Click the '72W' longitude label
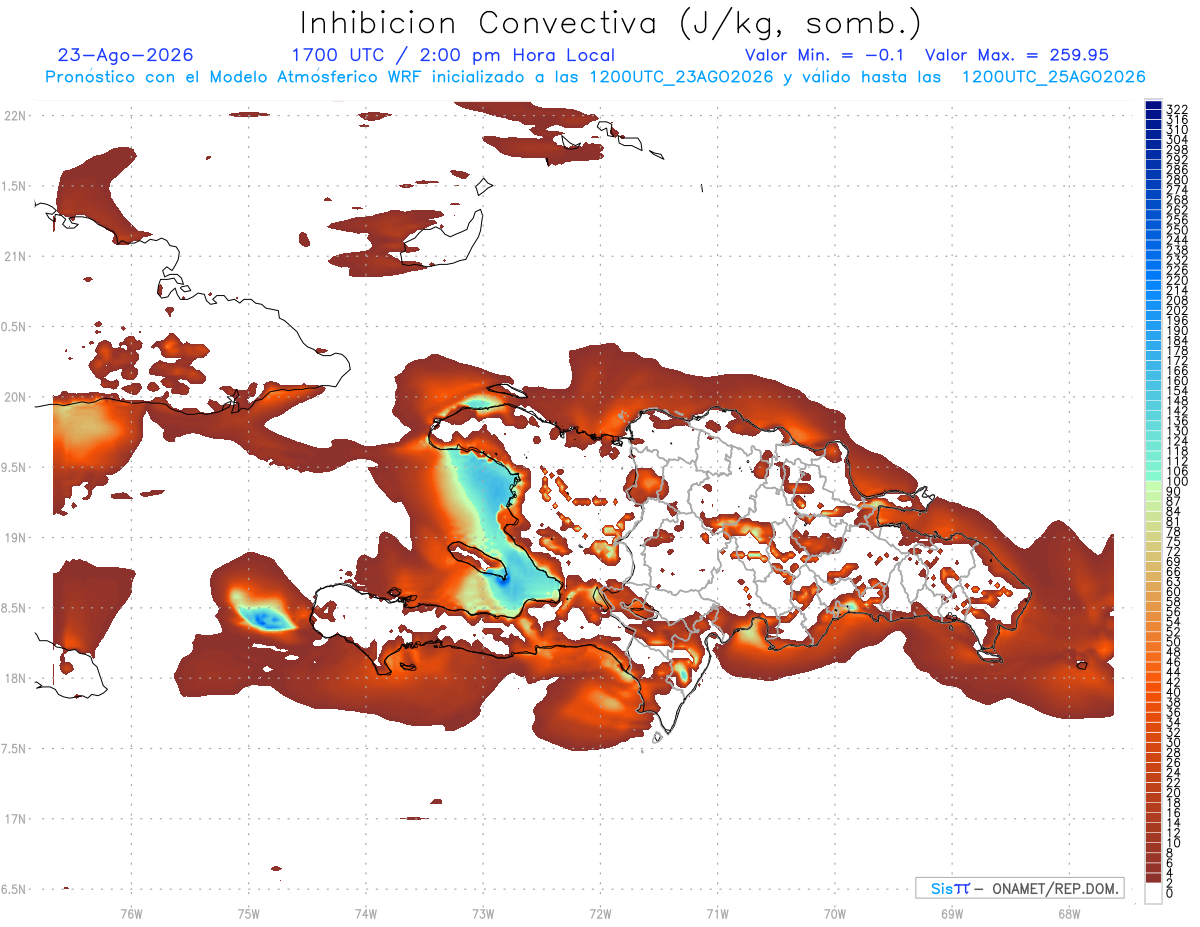Viewport: 1200px width, 927px height. tap(600, 913)
